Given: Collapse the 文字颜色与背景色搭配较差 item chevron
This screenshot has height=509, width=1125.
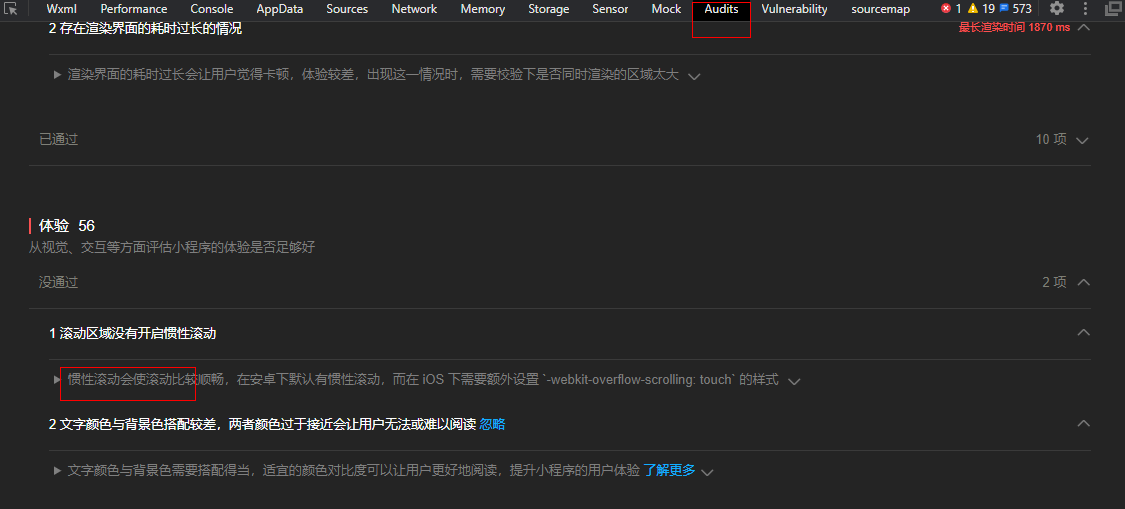Looking at the screenshot, I should click(x=1084, y=424).
